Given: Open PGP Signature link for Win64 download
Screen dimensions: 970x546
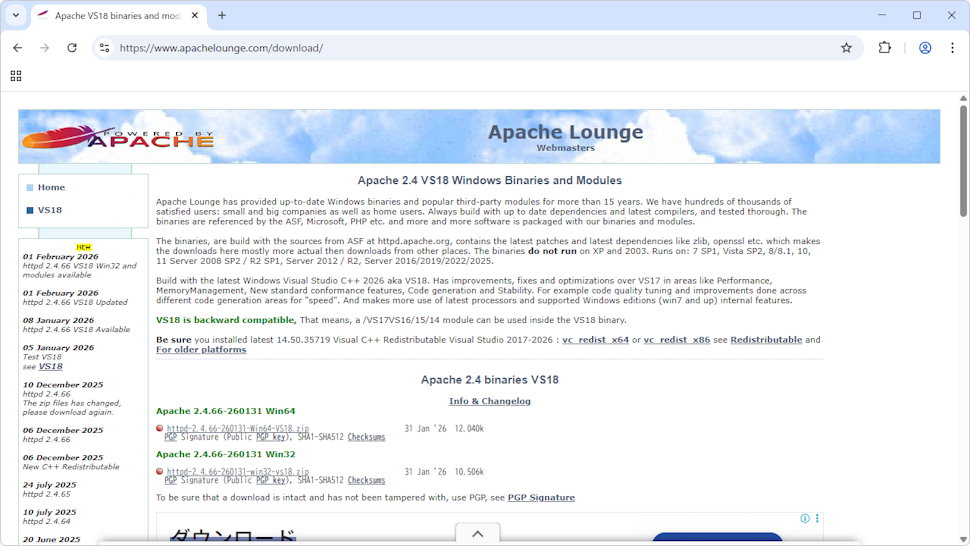Looking at the screenshot, I should point(171,437).
